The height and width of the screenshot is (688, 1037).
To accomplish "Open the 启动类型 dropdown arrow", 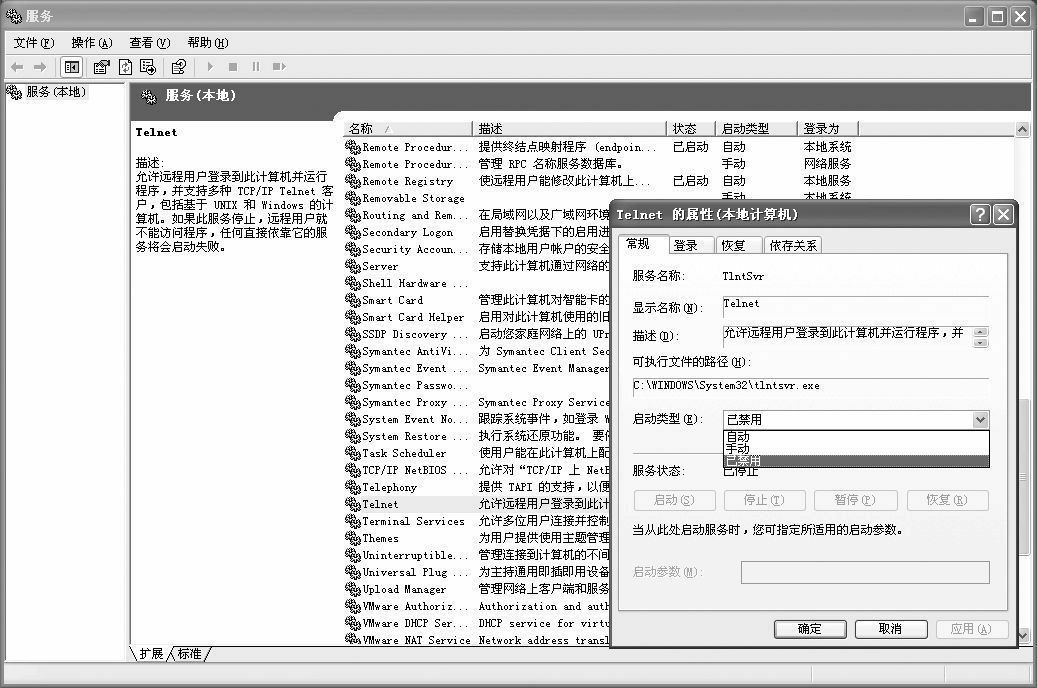I will [980, 420].
